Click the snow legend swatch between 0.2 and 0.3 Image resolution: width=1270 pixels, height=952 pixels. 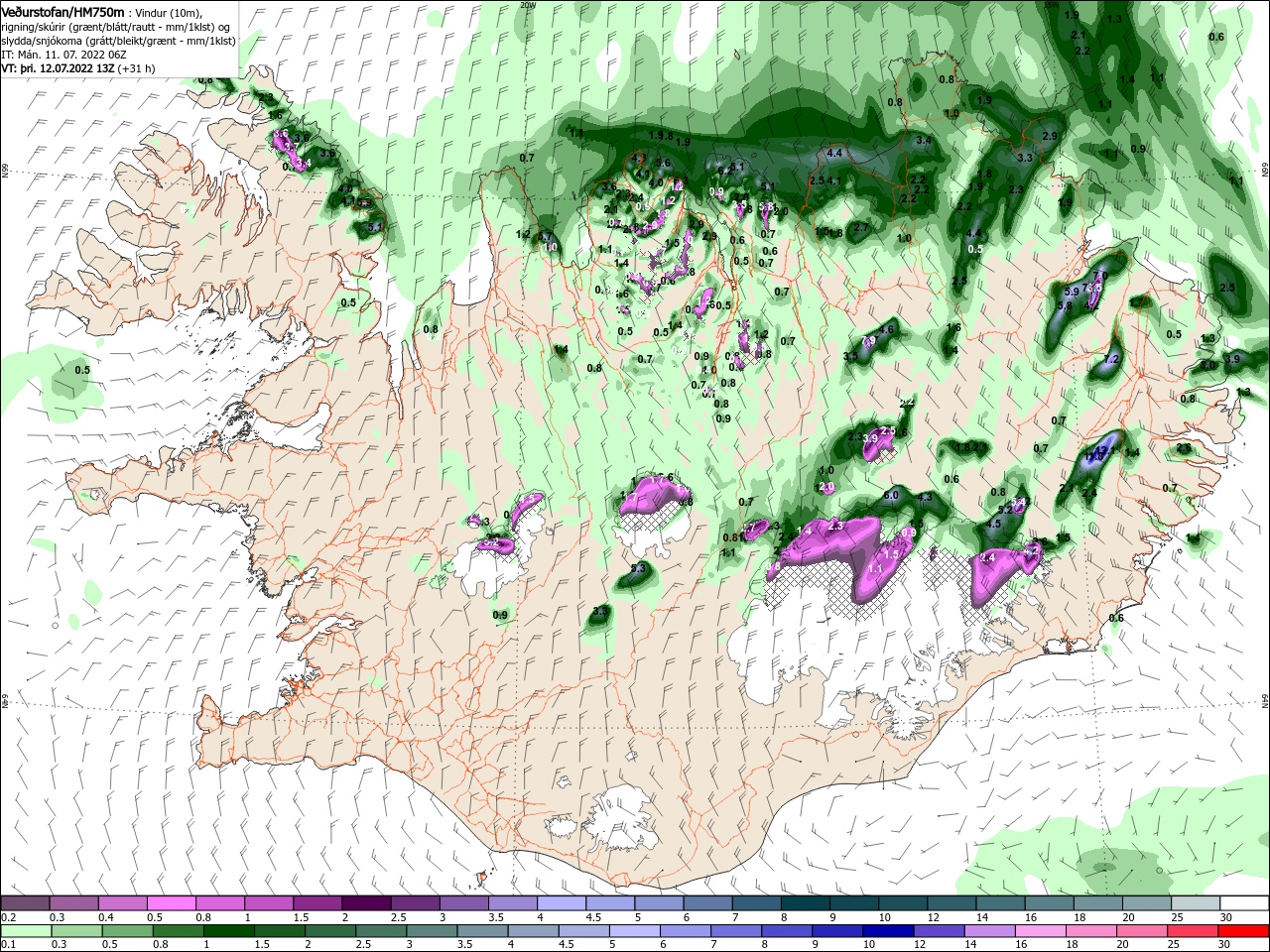tap(25, 903)
